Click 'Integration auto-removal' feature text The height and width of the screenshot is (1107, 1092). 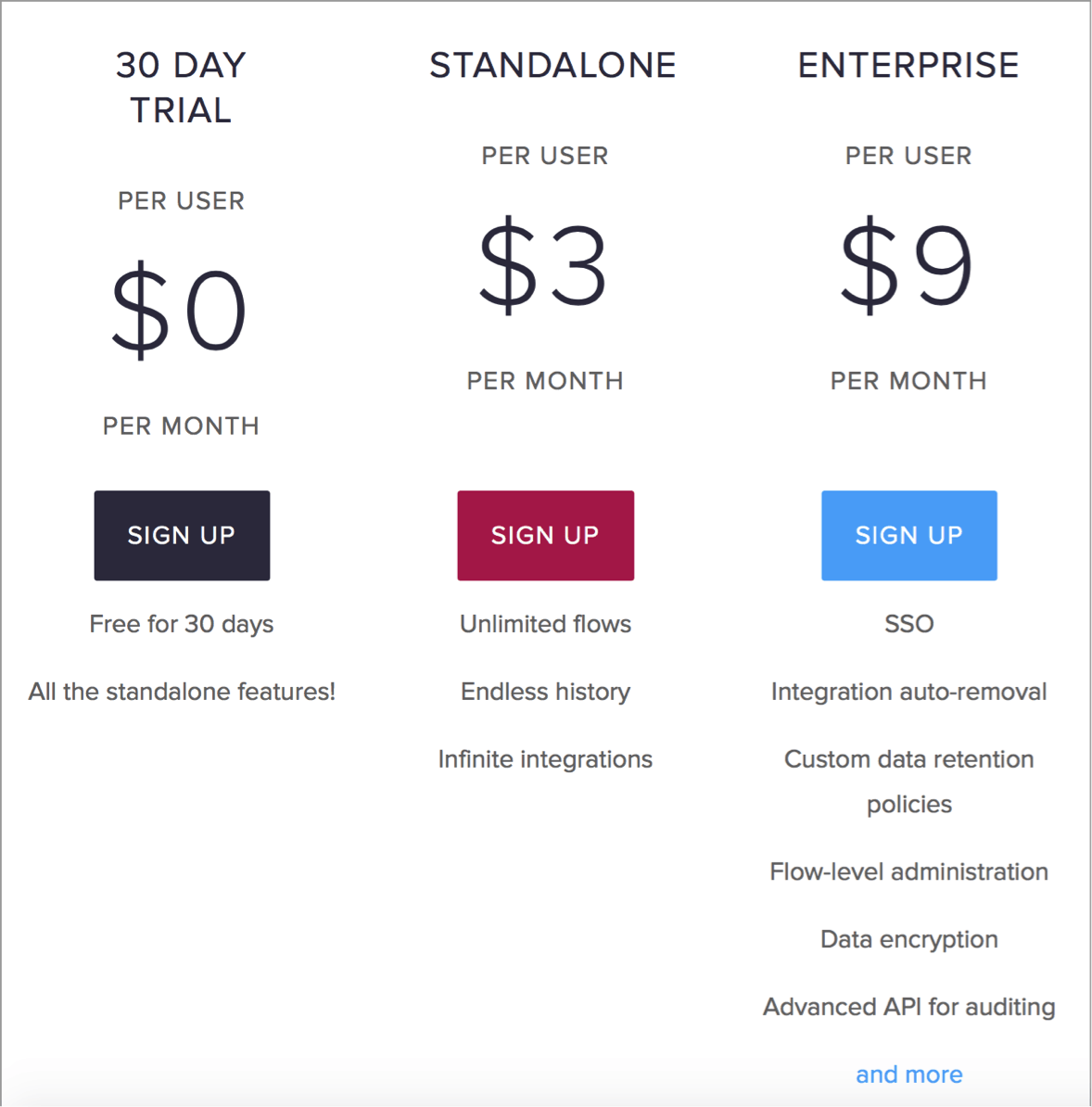pos(909,691)
